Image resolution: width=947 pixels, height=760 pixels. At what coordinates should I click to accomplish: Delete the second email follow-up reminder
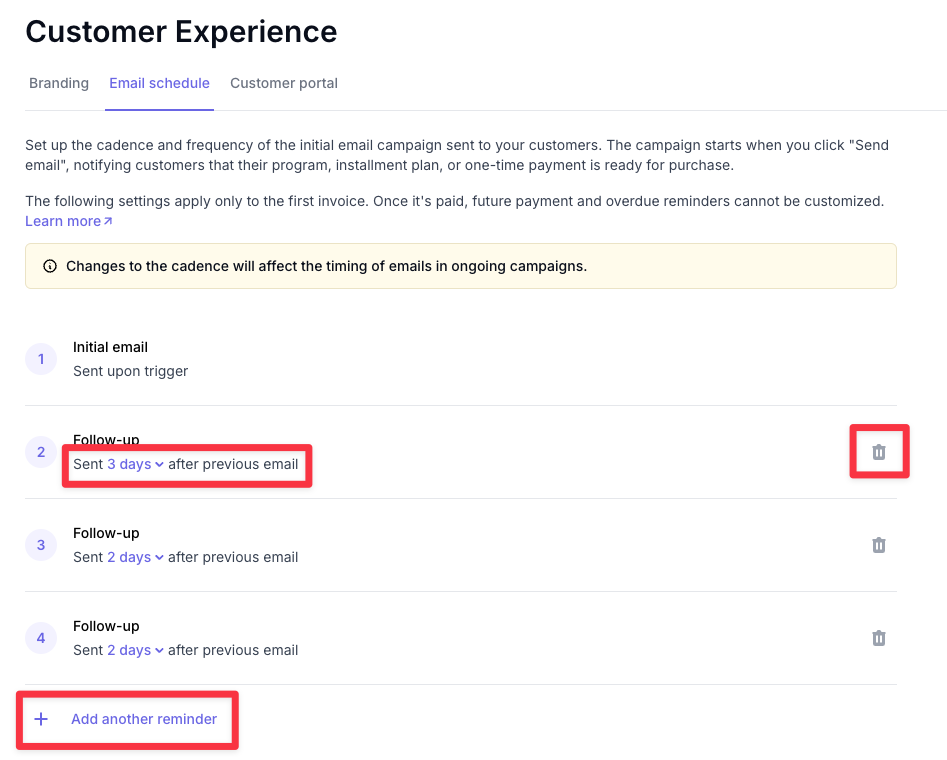tap(879, 452)
